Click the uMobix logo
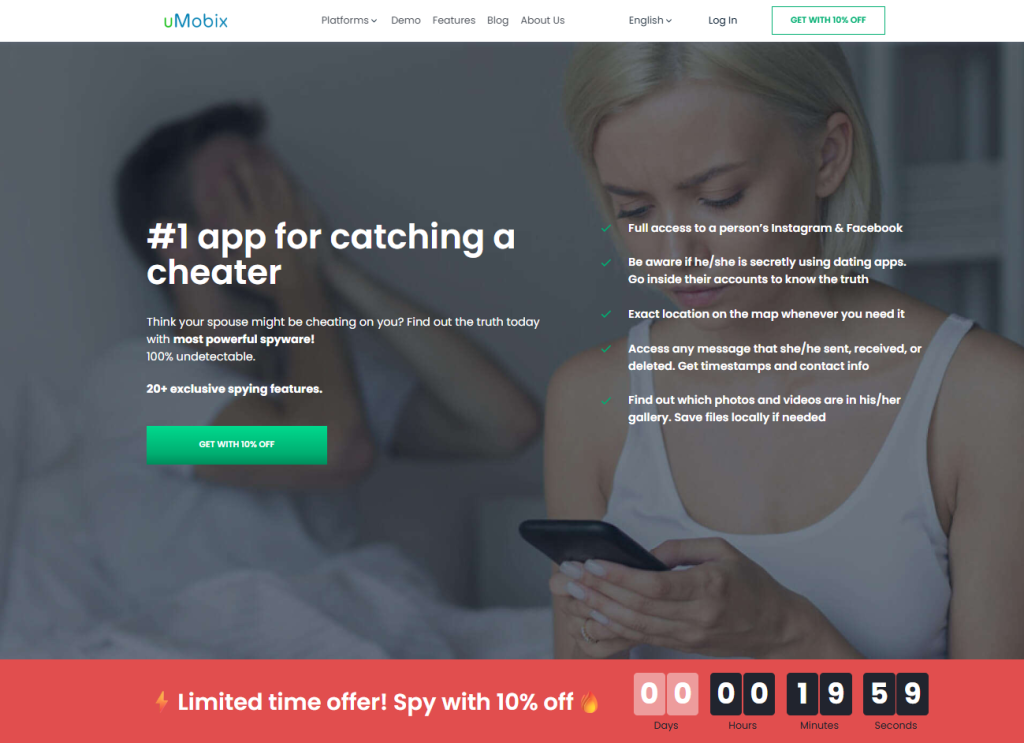 tap(195, 21)
